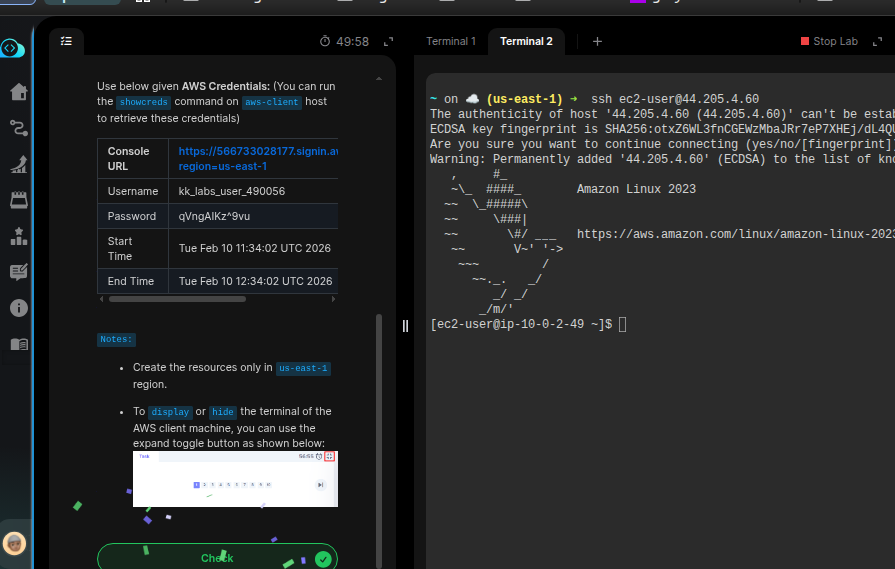Open the leaderboard podium icon
This screenshot has height=569, width=895.
tap(19, 236)
